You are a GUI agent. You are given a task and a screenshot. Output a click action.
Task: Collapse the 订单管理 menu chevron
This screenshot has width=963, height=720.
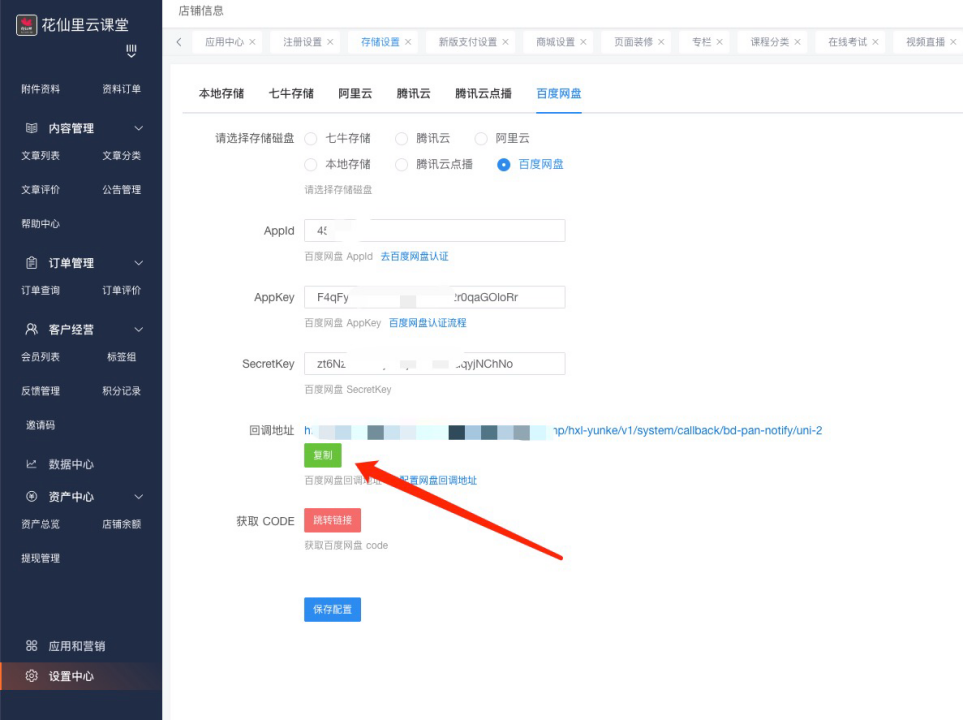coord(139,263)
